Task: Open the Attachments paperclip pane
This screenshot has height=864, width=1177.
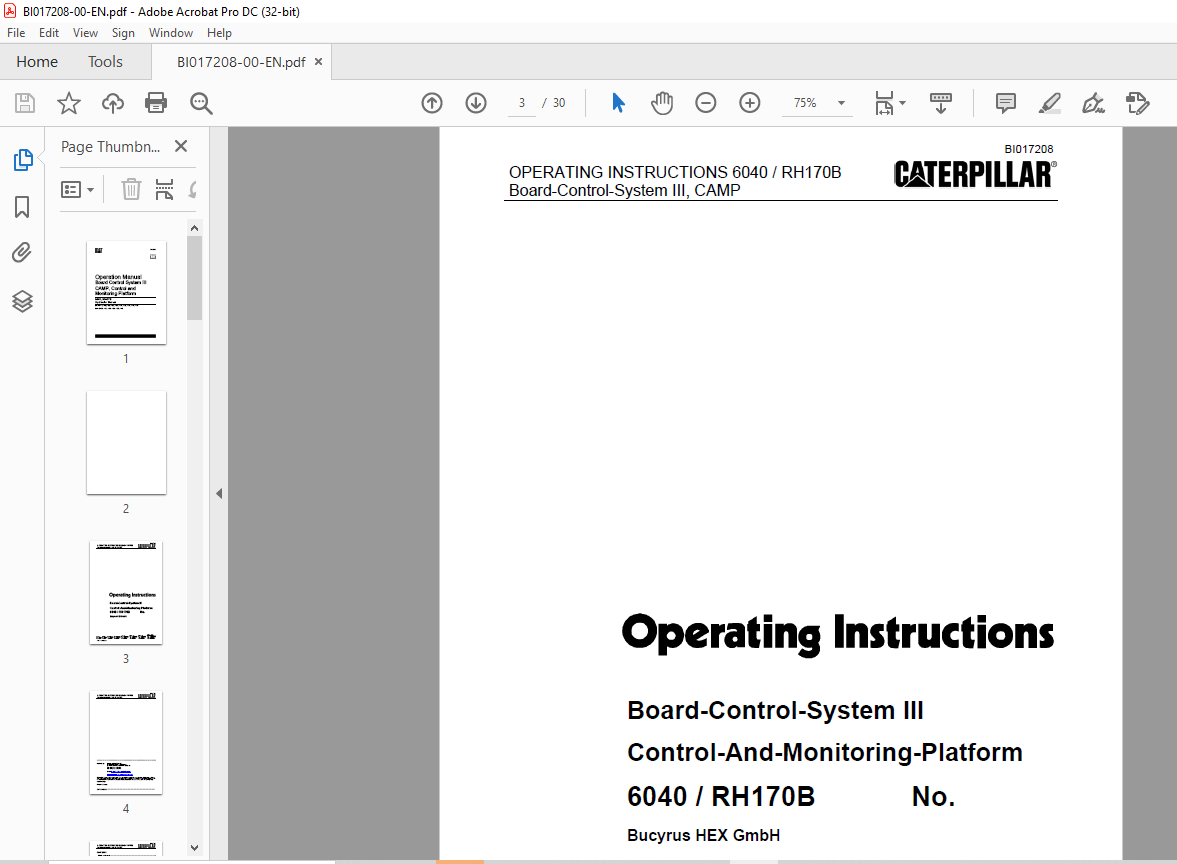Action: tap(23, 253)
